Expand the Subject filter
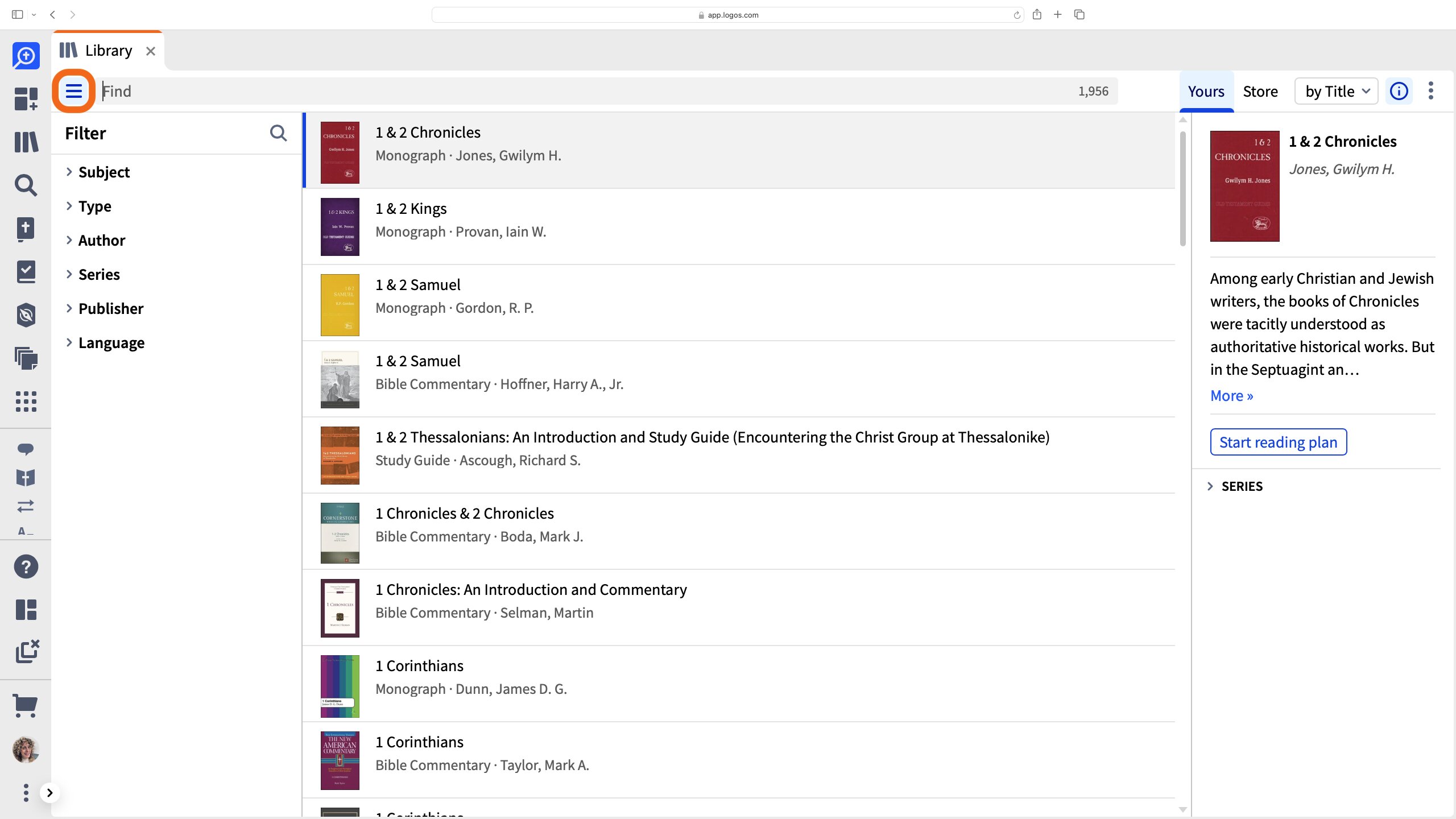Viewport: 1456px width, 819px height. click(x=98, y=172)
